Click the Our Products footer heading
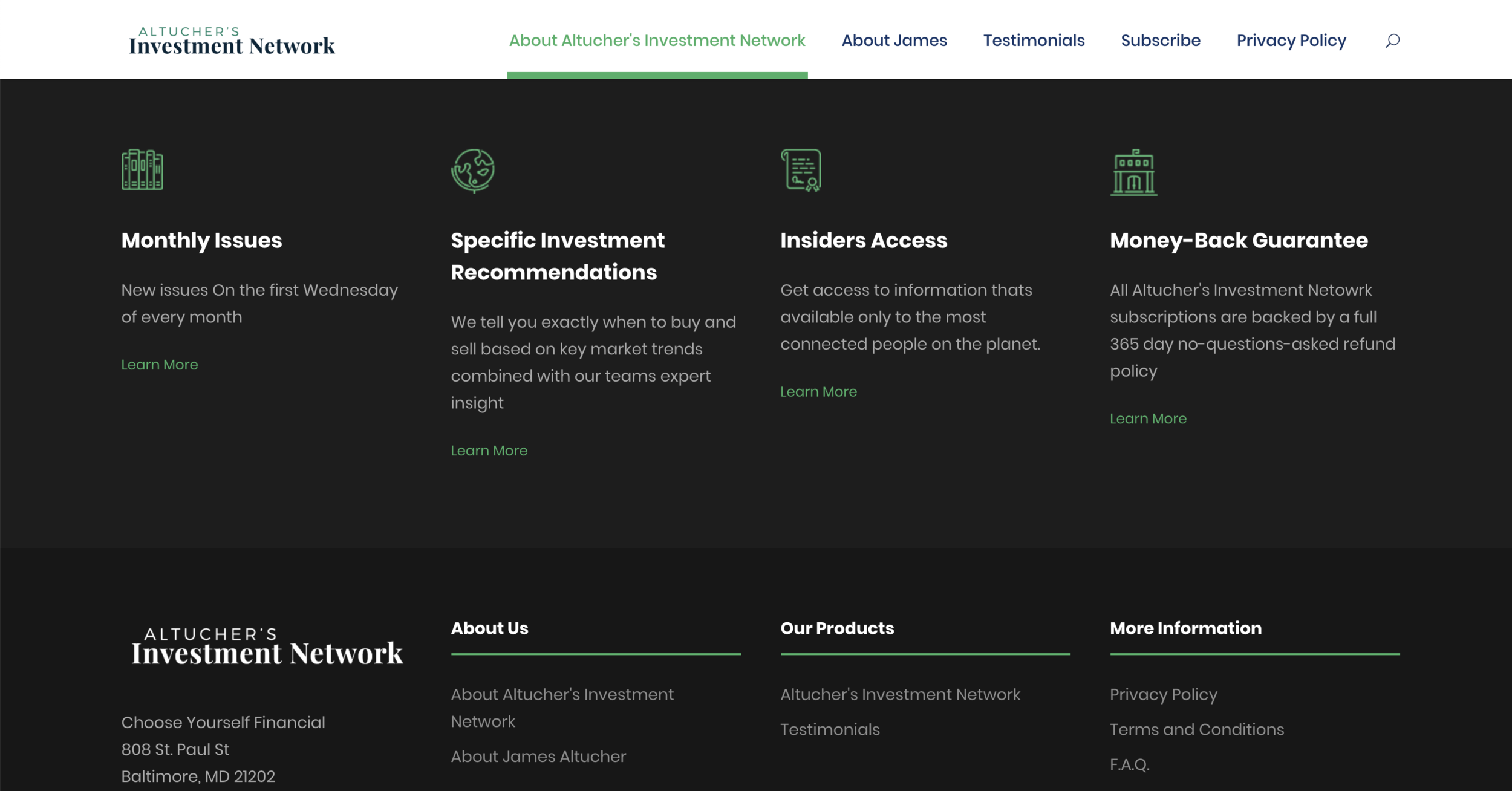1512x791 pixels. point(837,628)
